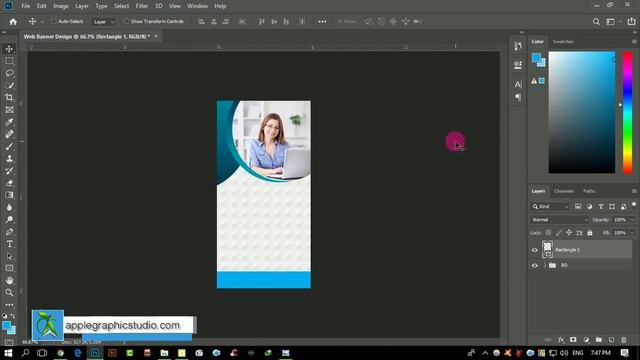Delete layer using trash icon
This screenshot has width=640, height=360.
(624, 340)
